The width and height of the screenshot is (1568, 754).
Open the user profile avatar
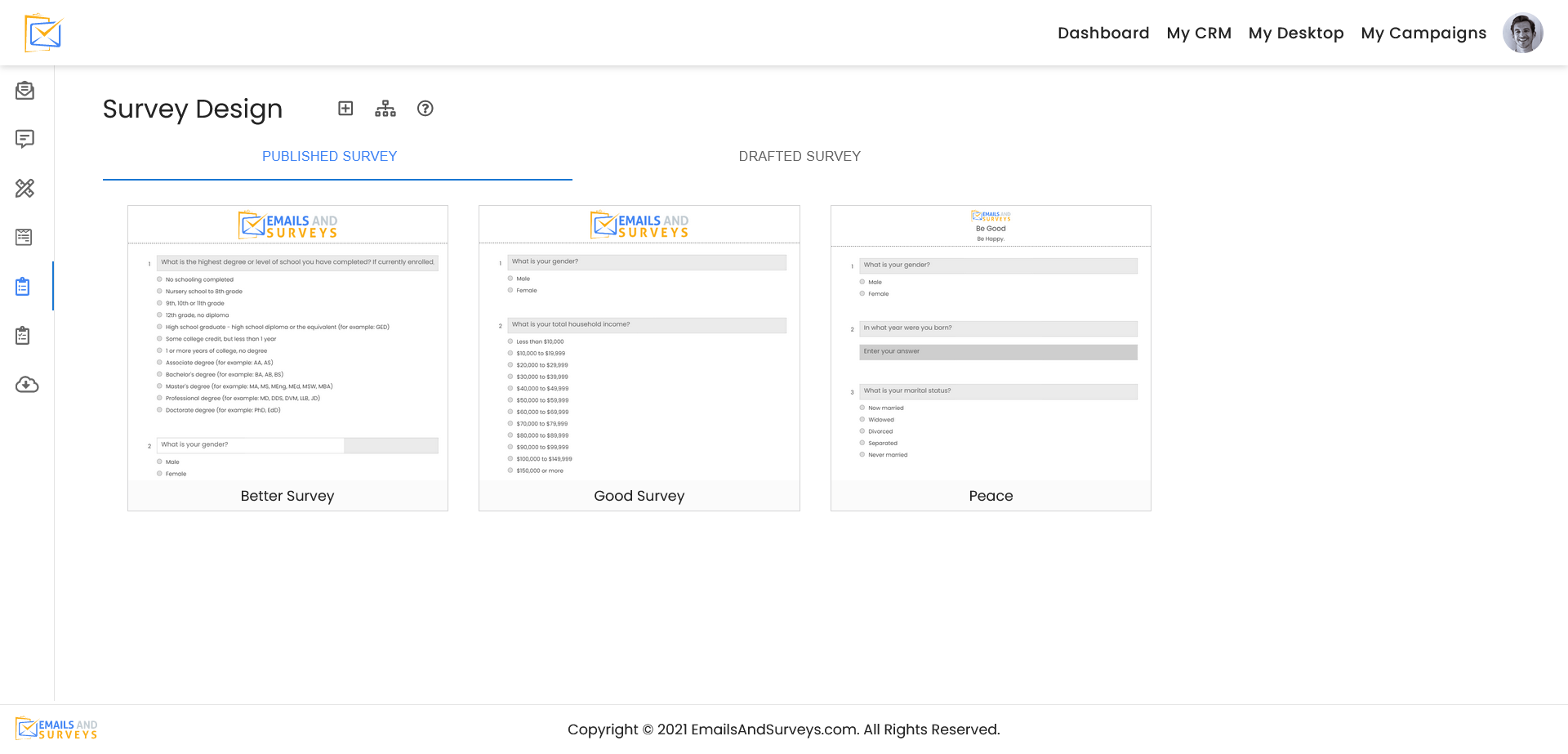pyautogui.click(x=1522, y=33)
